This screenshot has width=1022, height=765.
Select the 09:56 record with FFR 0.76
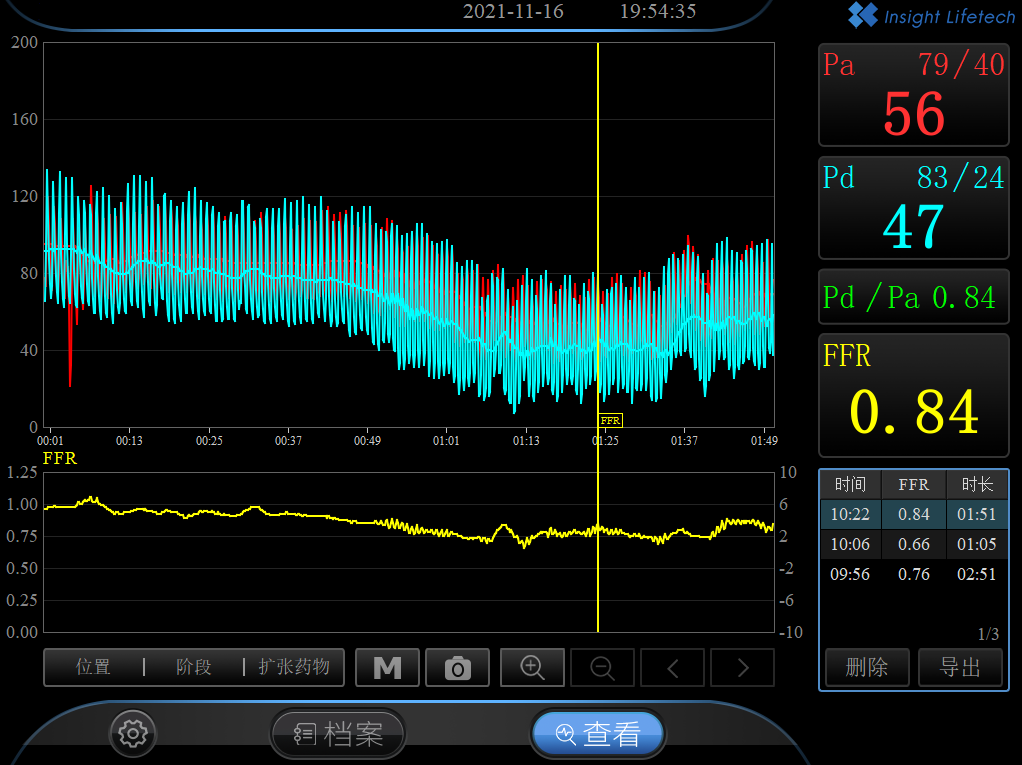pos(912,574)
